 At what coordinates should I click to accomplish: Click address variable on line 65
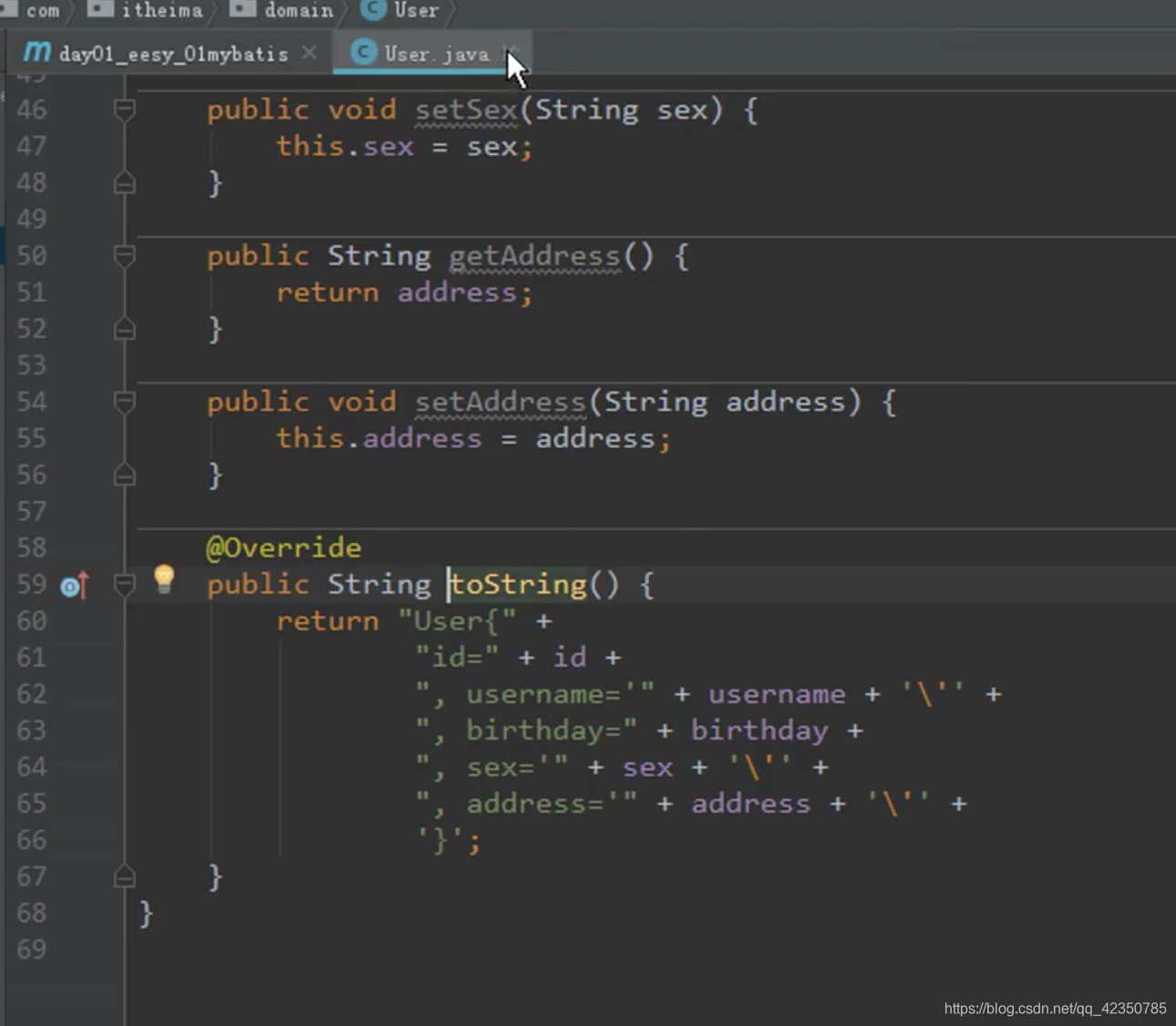pos(750,804)
